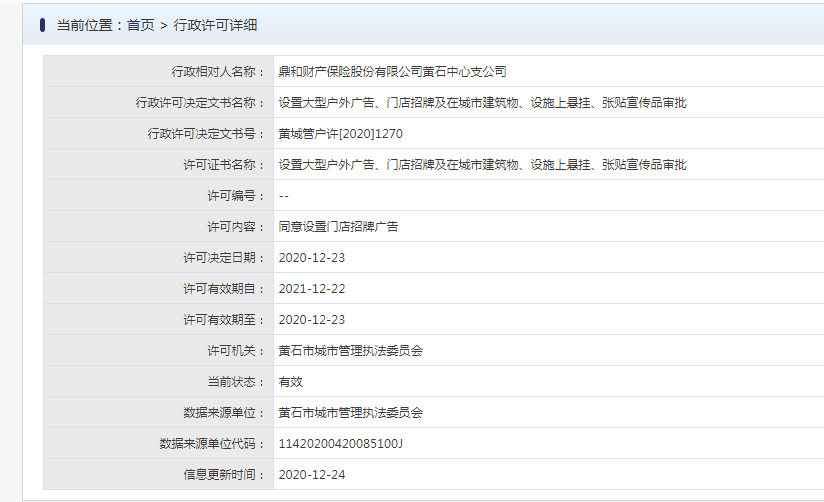This screenshot has height=502, width=824.
Task: Click the 数据来源单位 label
Action: tap(224, 413)
